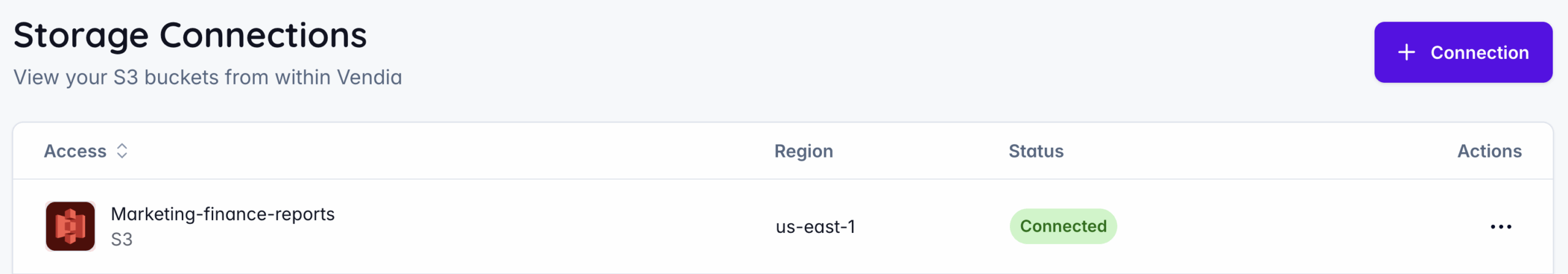This screenshot has height=274, width=1568.
Task: Toggle sort arrows beside Access header
Action: (x=122, y=151)
